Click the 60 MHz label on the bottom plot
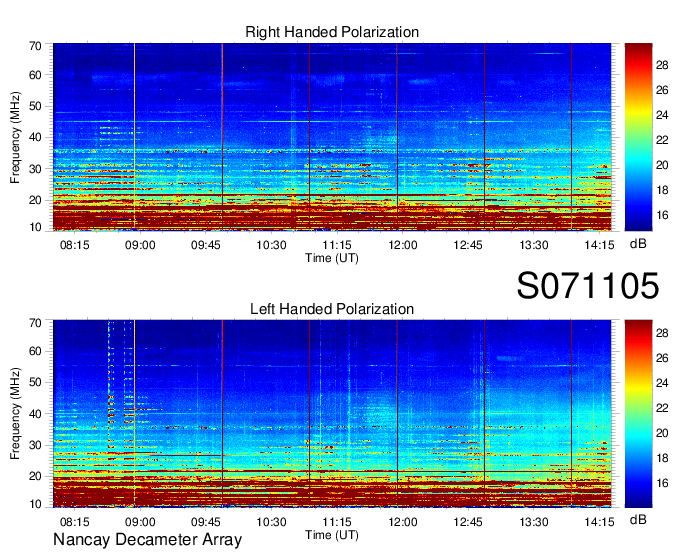Viewport: 680px width, 552px height. pyautogui.click(x=35, y=351)
